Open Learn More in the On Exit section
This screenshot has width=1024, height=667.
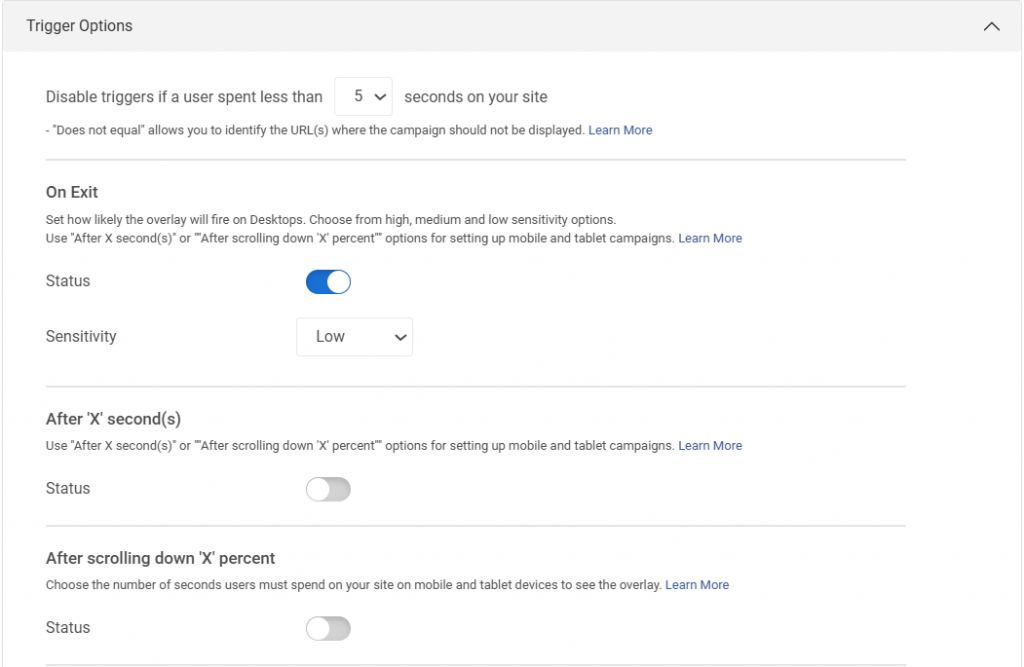pyautogui.click(x=710, y=238)
